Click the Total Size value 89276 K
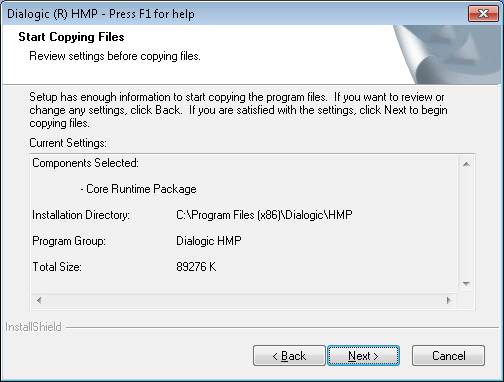 click(196, 267)
